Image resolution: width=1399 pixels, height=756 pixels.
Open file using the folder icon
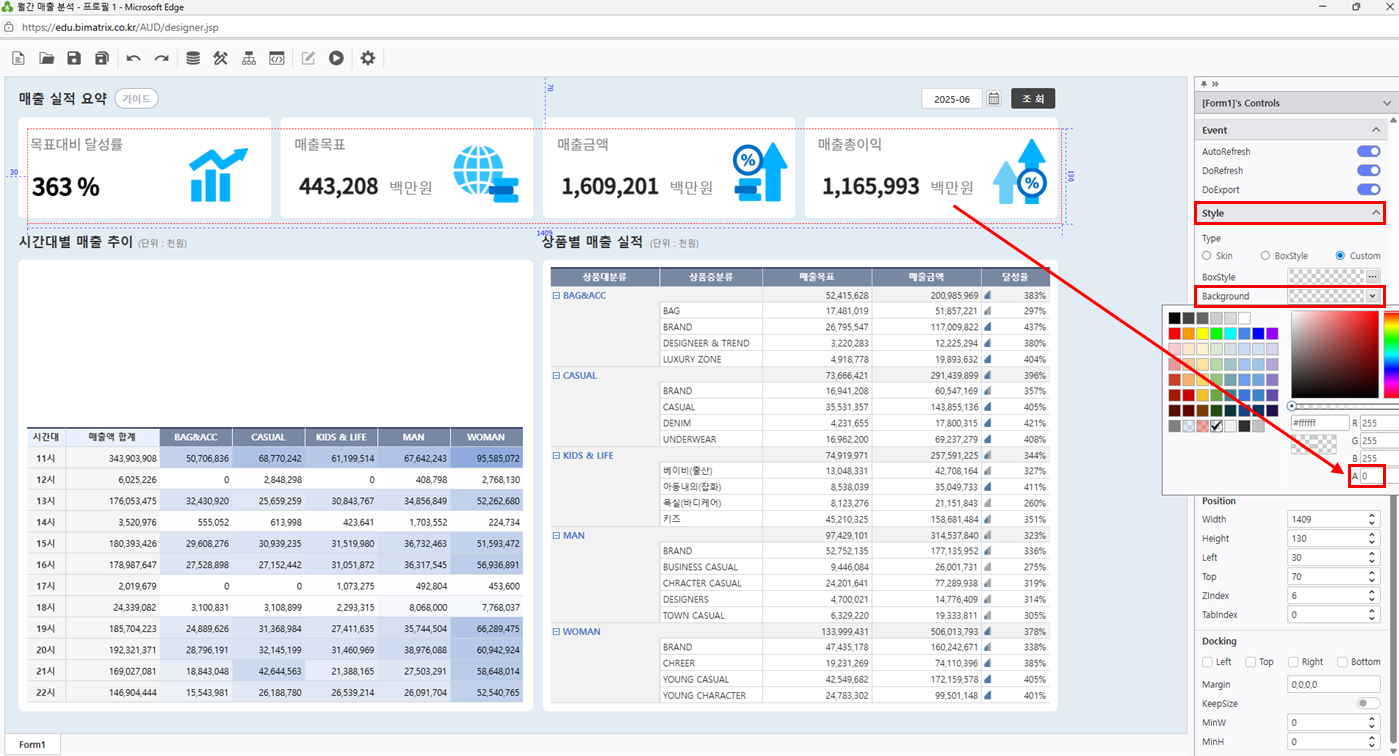pos(46,59)
